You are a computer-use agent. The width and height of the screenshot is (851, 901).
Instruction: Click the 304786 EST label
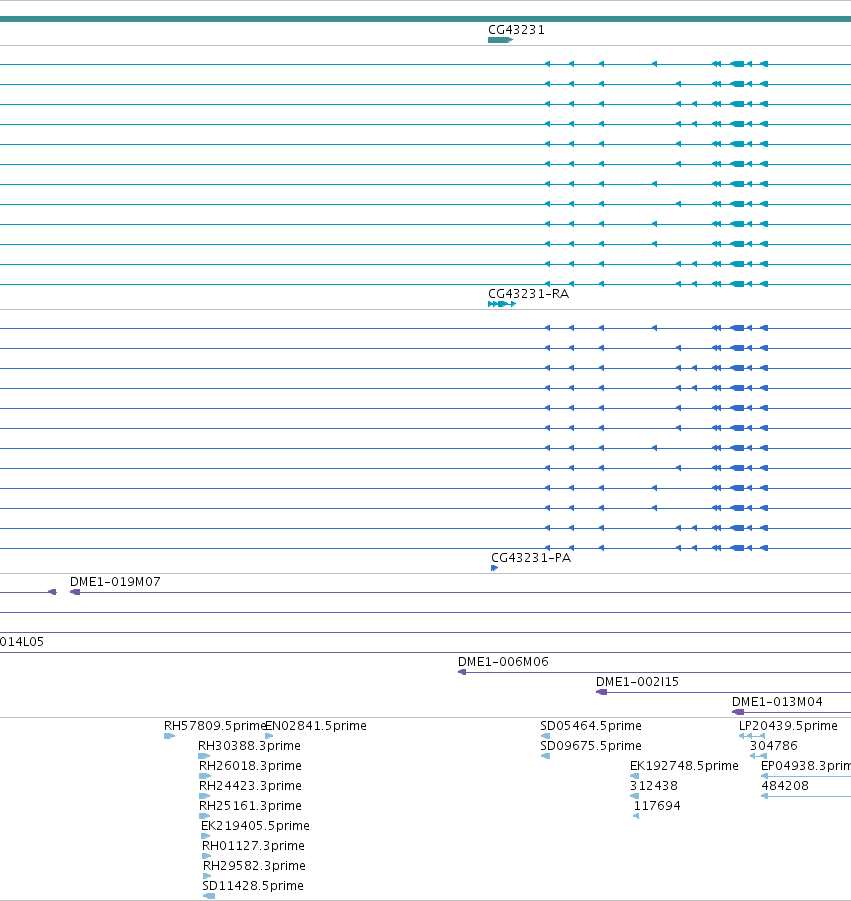773,746
